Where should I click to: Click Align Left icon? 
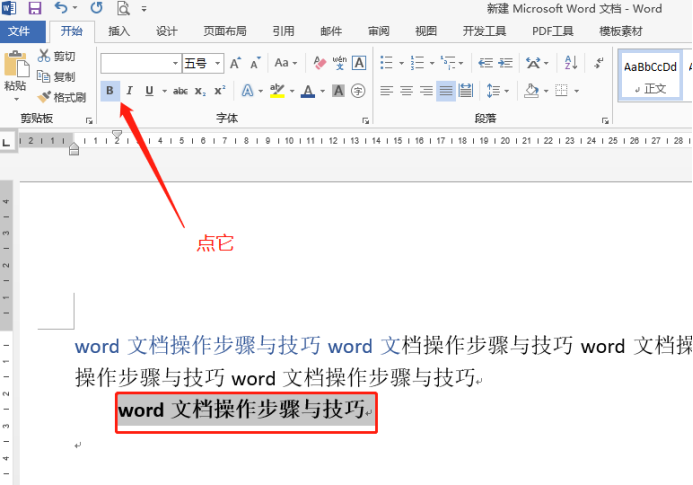pyautogui.click(x=387, y=91)
